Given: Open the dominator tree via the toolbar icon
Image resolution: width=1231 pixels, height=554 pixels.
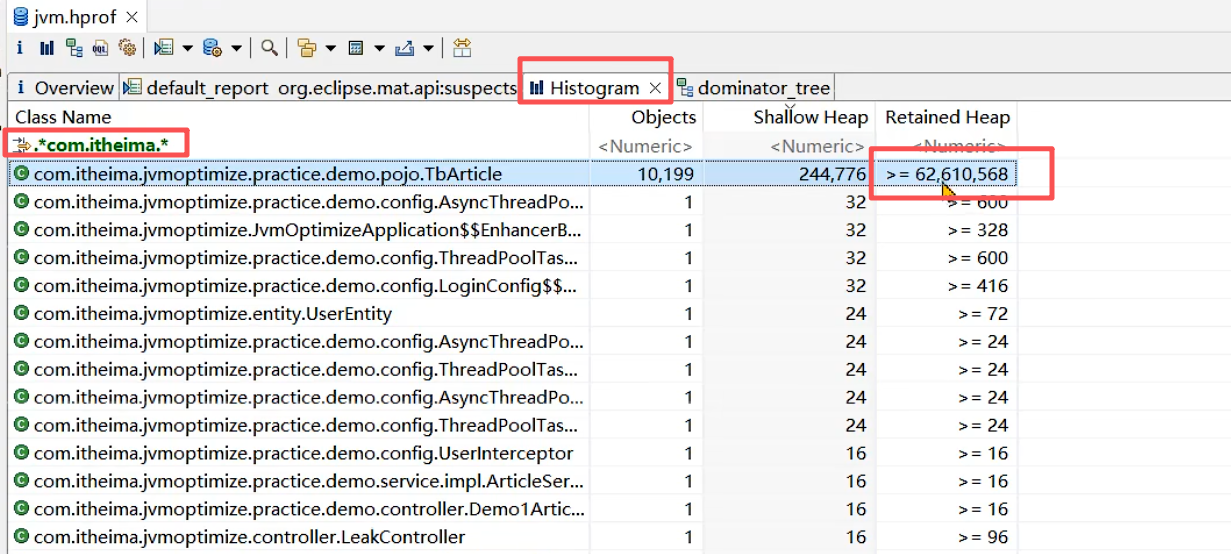Looking at the screenshot, I should tap(74, 47).
